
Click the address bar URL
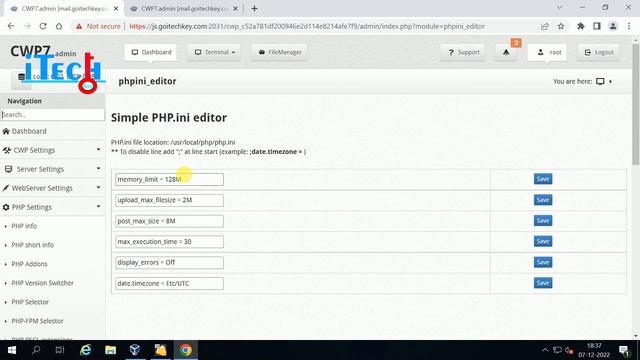(x=307, y=26)
